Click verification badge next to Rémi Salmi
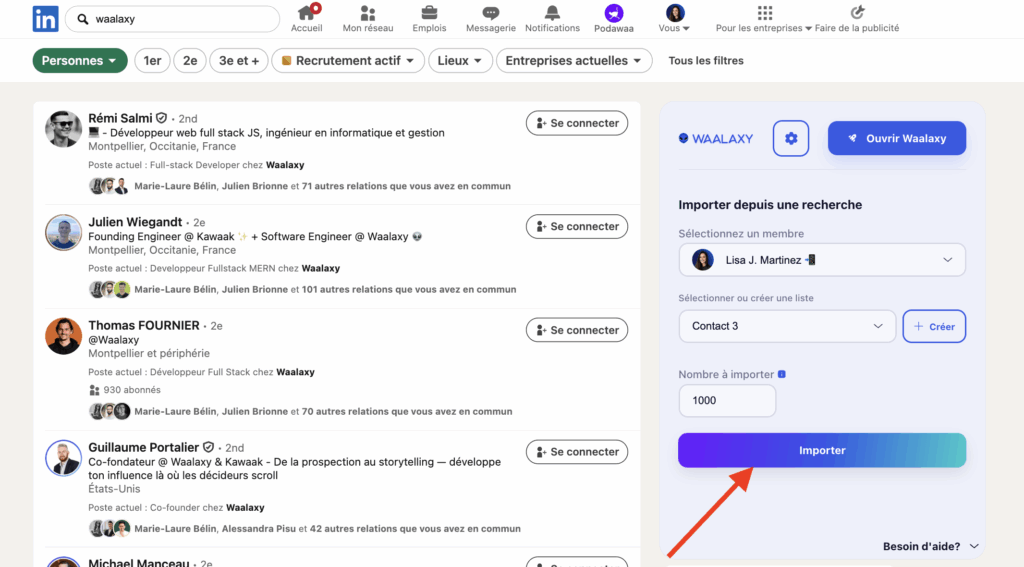 (161, 118)
